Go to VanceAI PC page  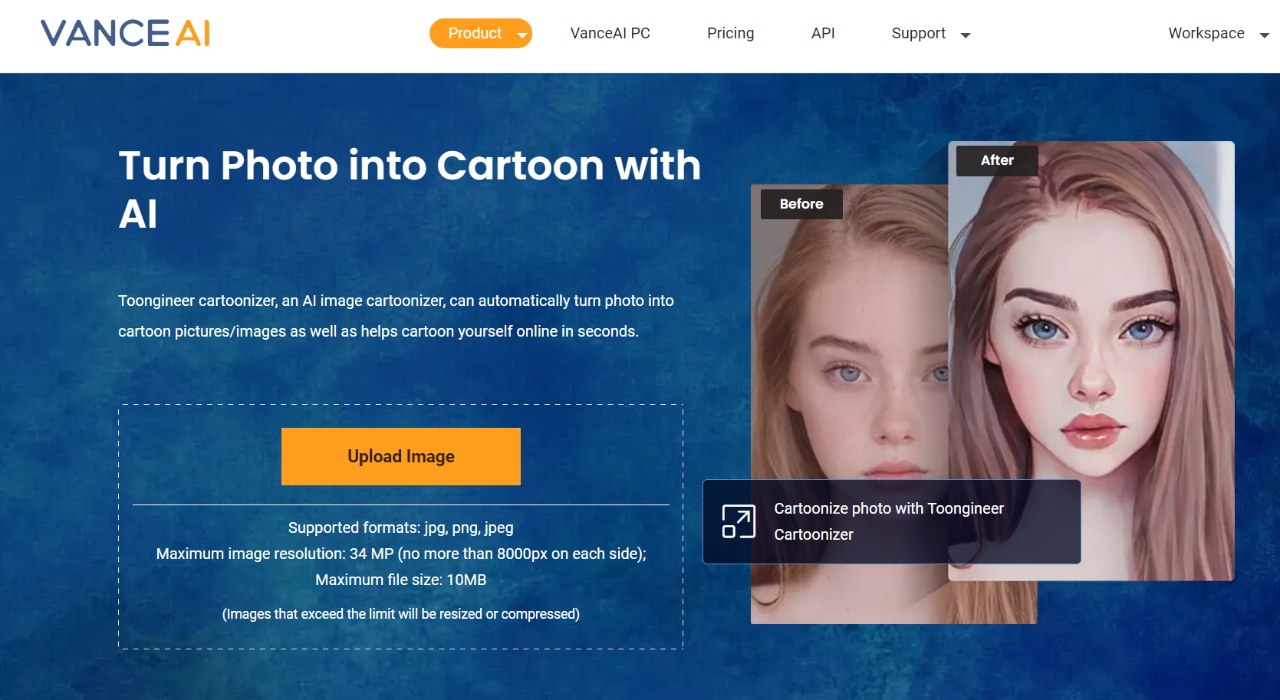click(x=610, y=33)
